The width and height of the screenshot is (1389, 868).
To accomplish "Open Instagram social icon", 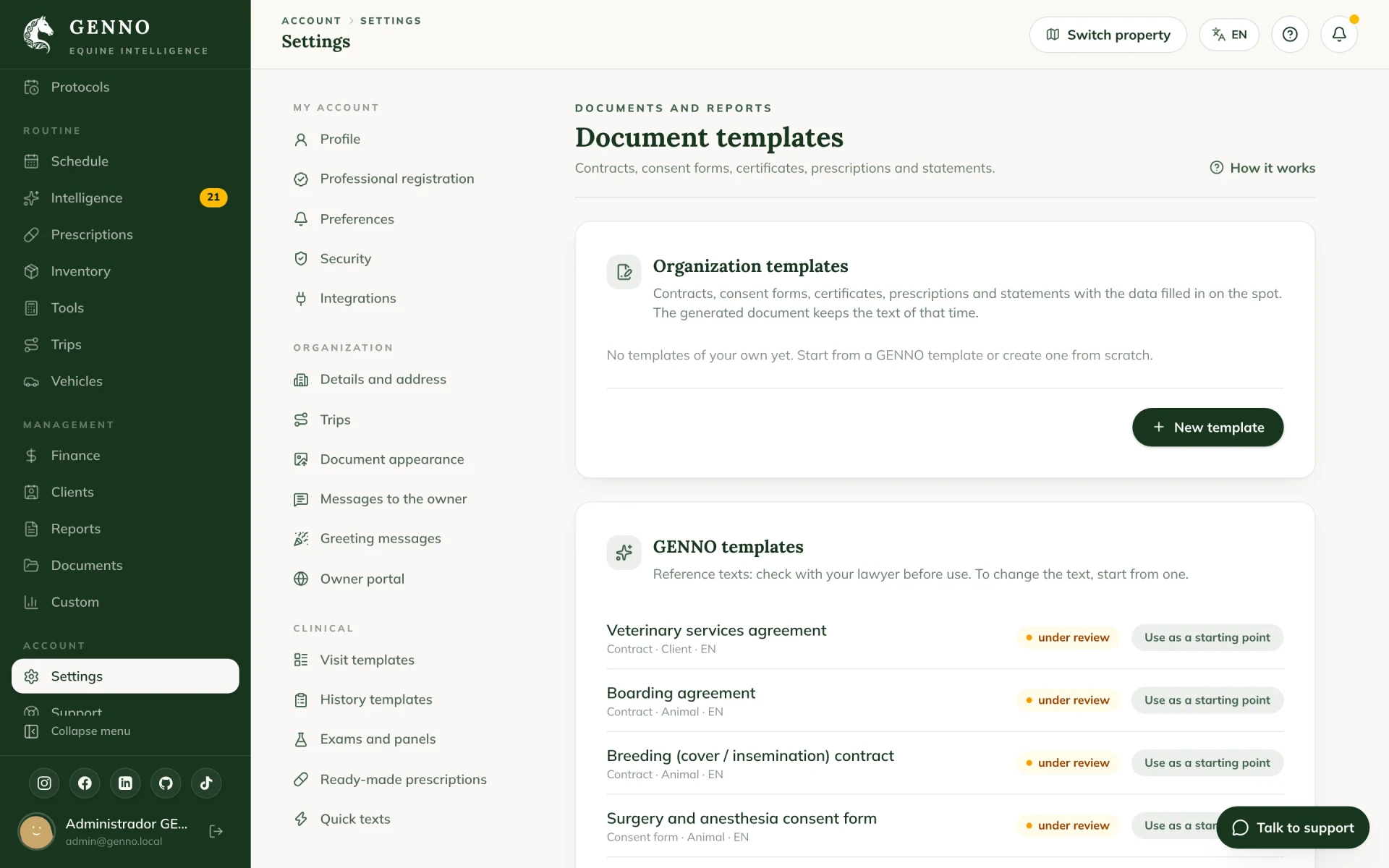I will click(44, 783).
